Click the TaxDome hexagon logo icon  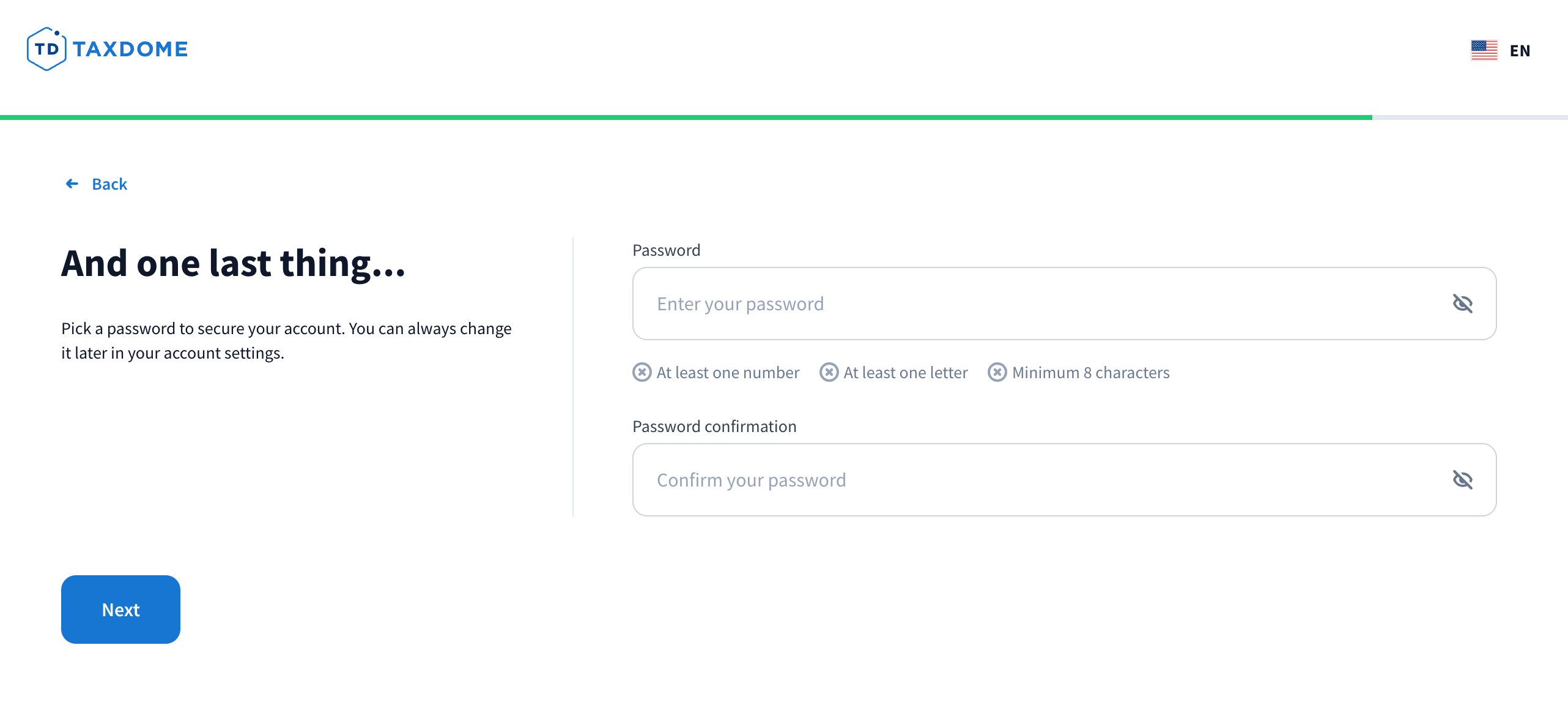(46, 49)
